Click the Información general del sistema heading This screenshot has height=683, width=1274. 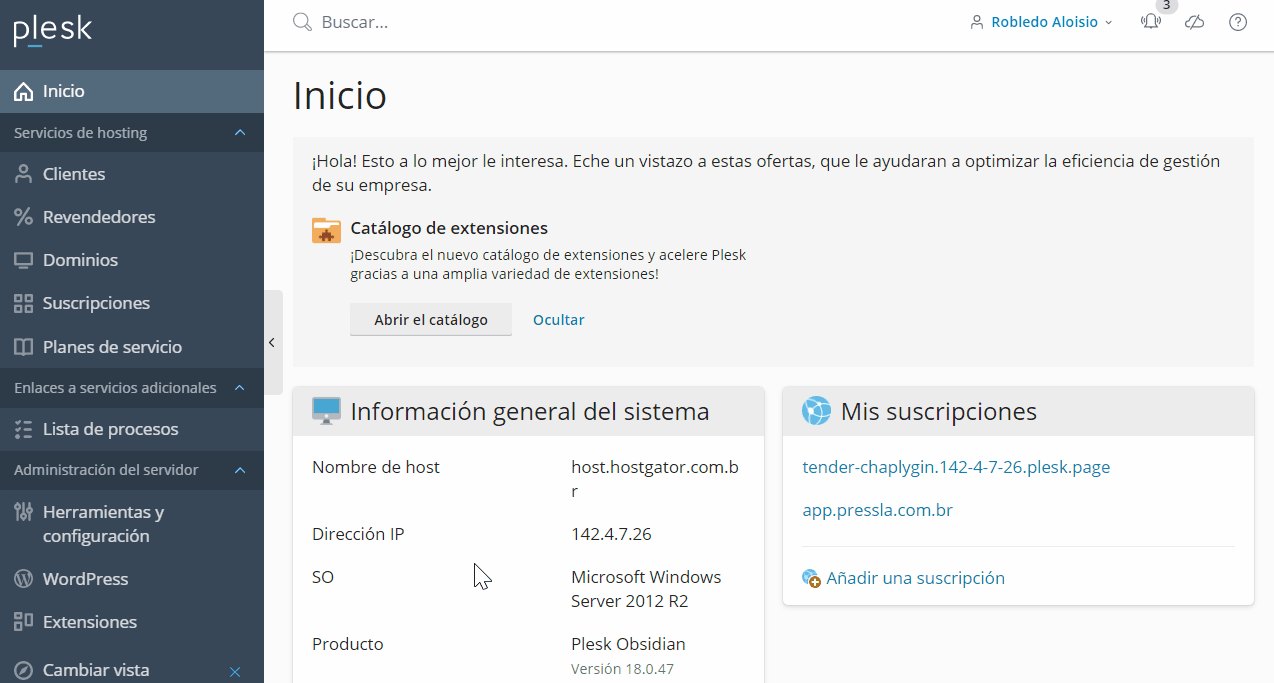coord(530,411)
